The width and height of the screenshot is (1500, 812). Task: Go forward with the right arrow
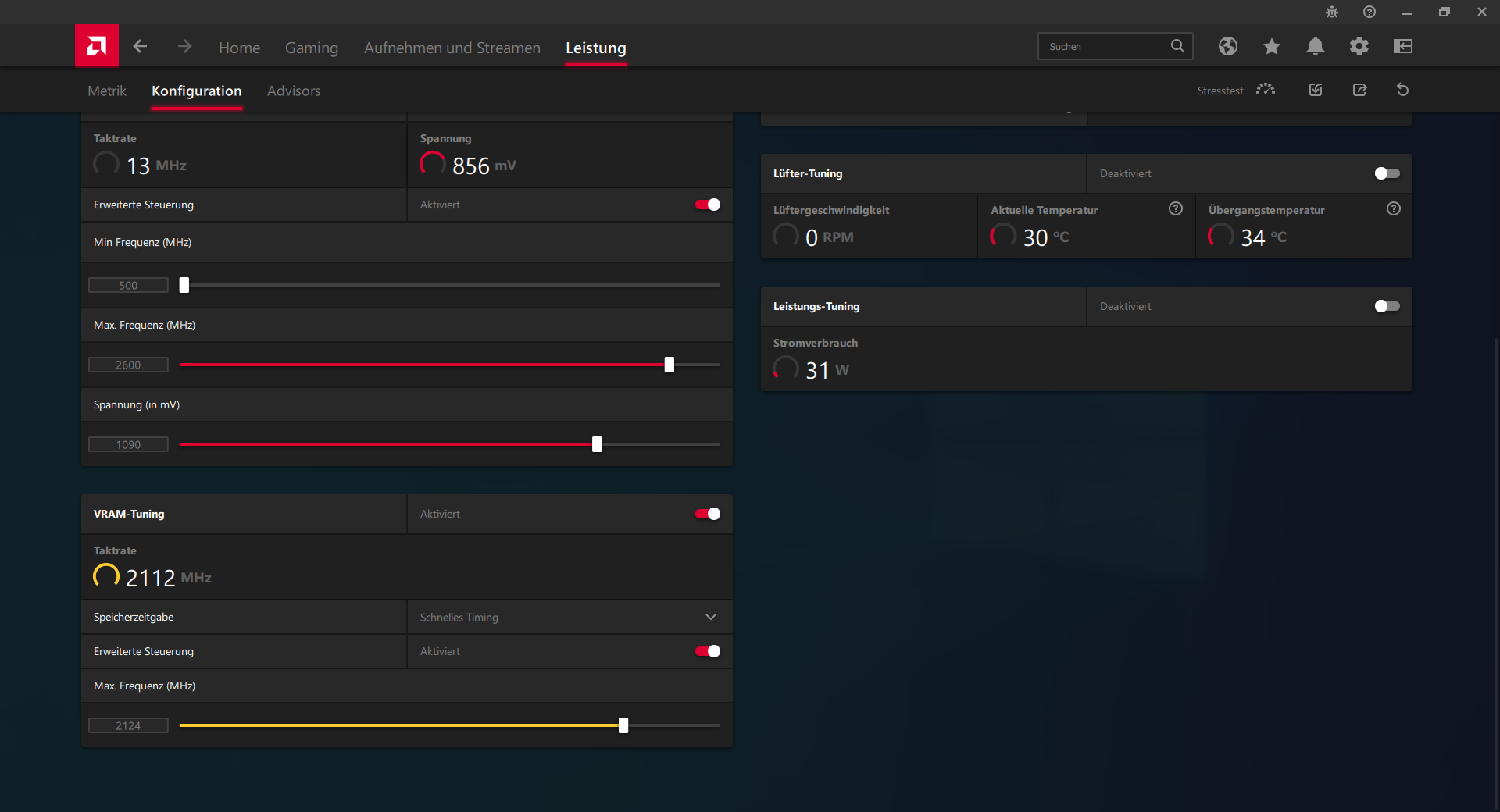184,47
